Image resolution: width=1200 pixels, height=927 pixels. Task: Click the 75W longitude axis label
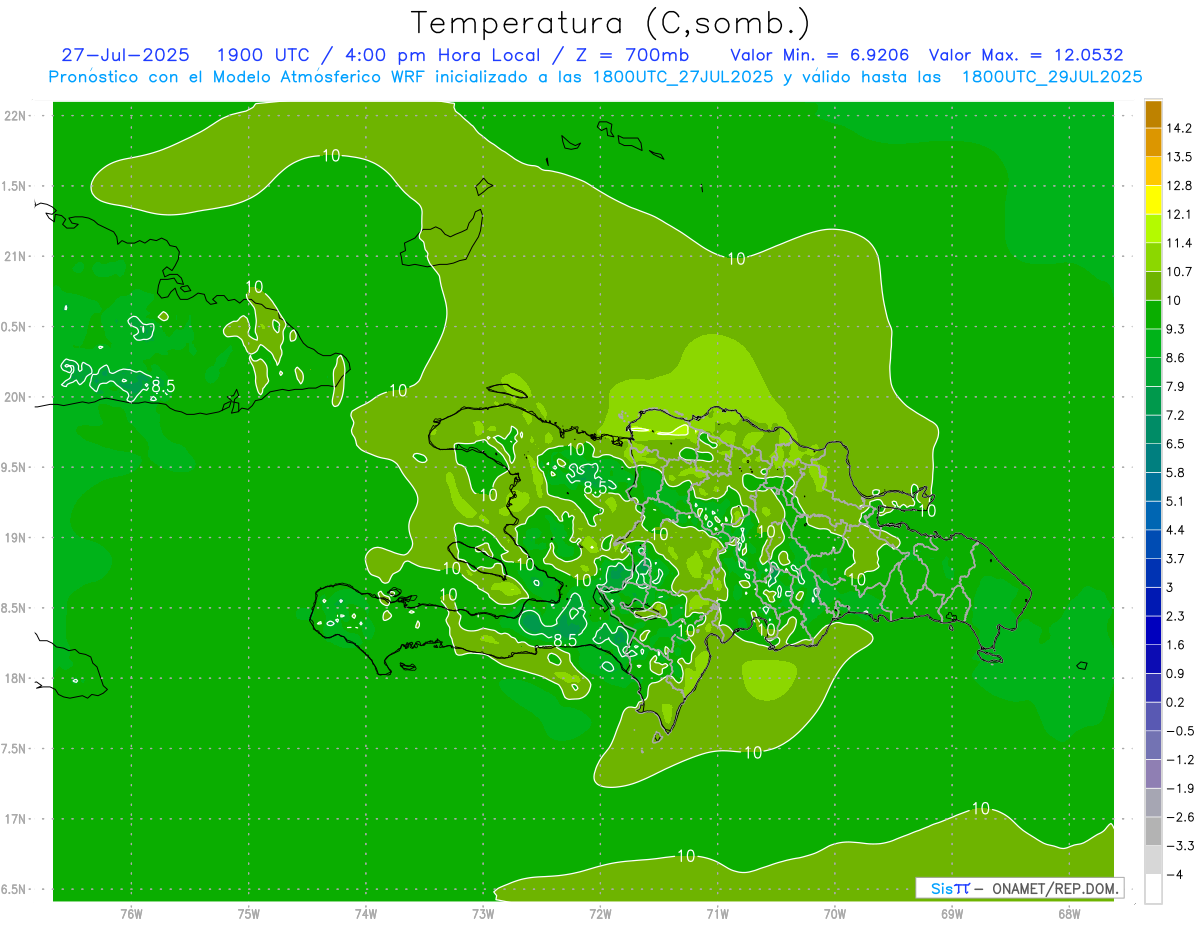pyautogui.click(x=249, y=913)
